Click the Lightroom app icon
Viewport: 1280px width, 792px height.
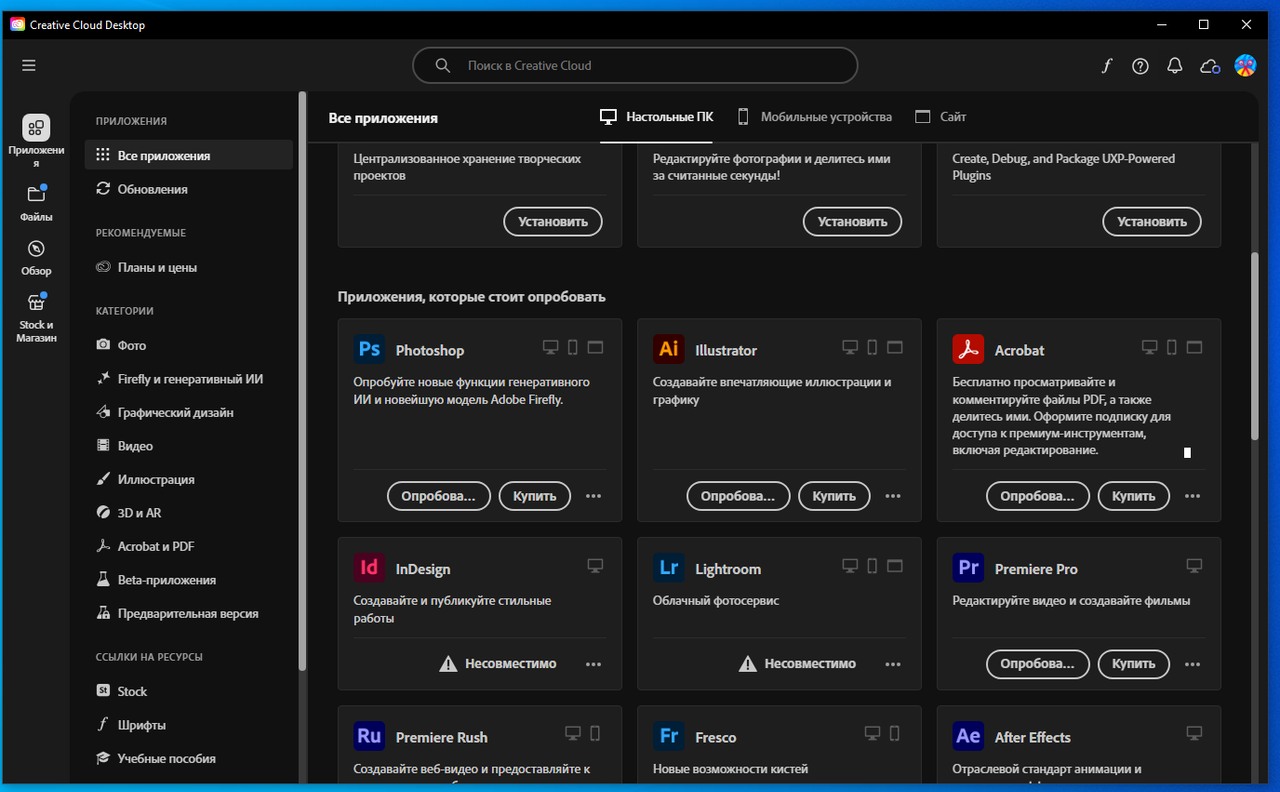coord(669,568)
